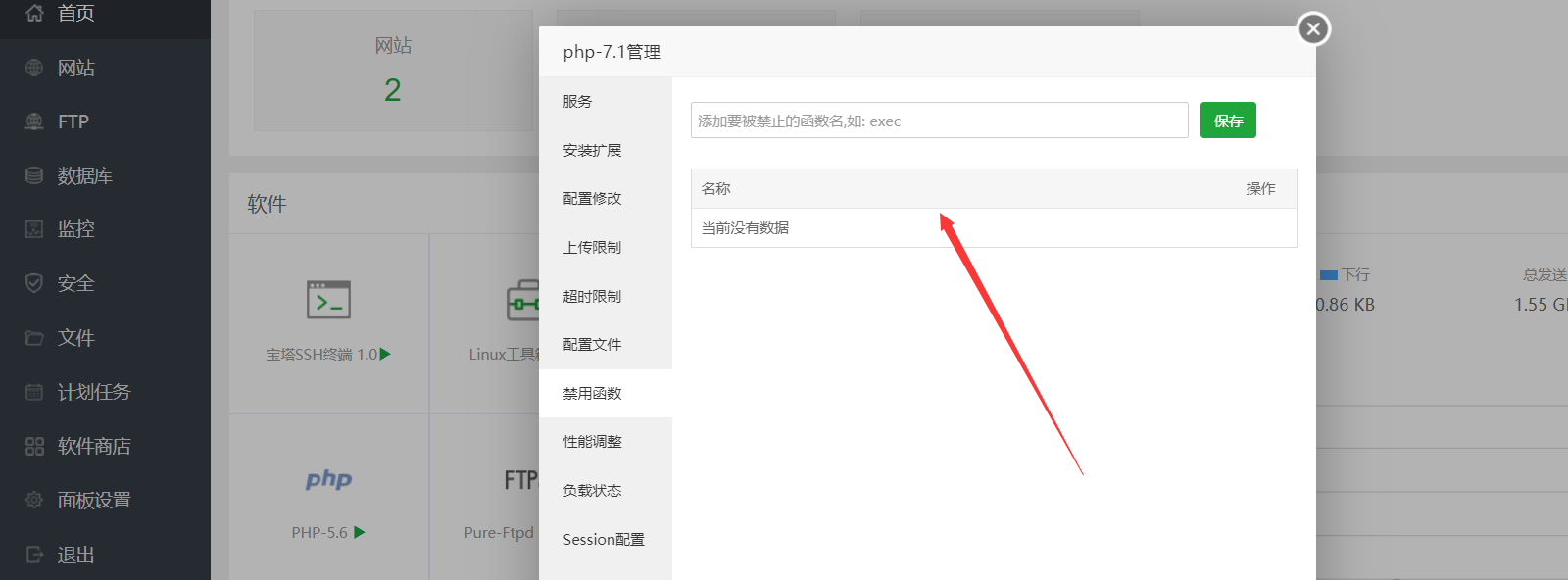1568x580 pixels.
Task: Open 安全 in the sidebar
Action: tap(75, 283)
